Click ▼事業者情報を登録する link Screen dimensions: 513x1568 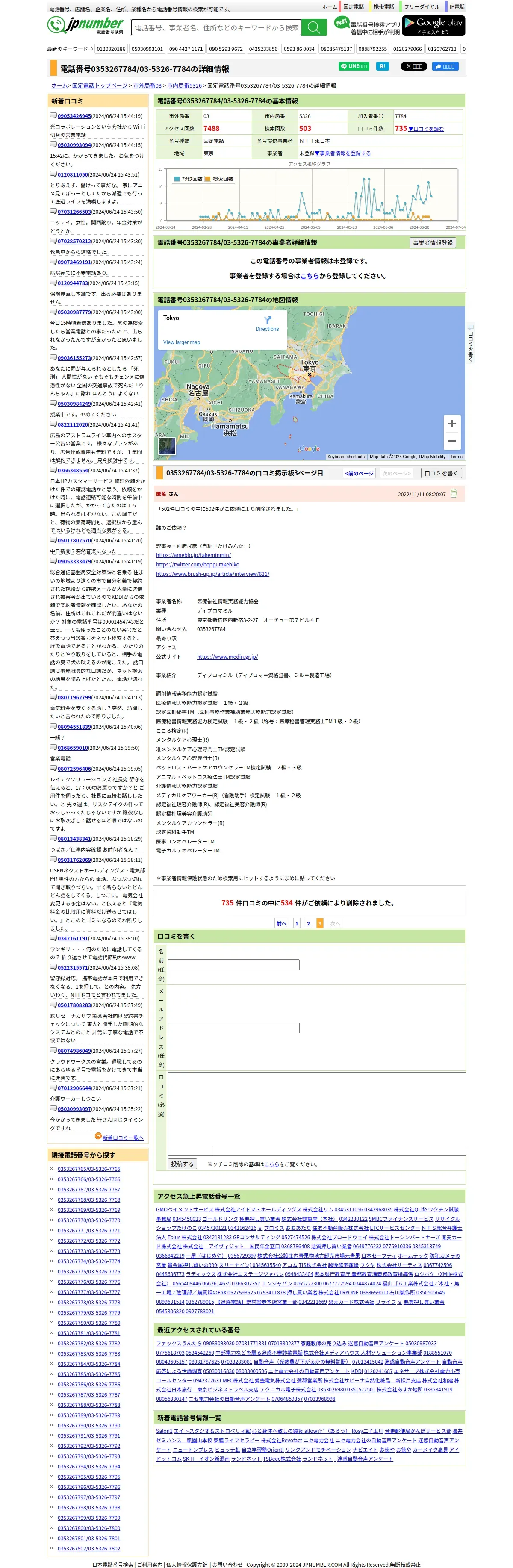(342, 153)
